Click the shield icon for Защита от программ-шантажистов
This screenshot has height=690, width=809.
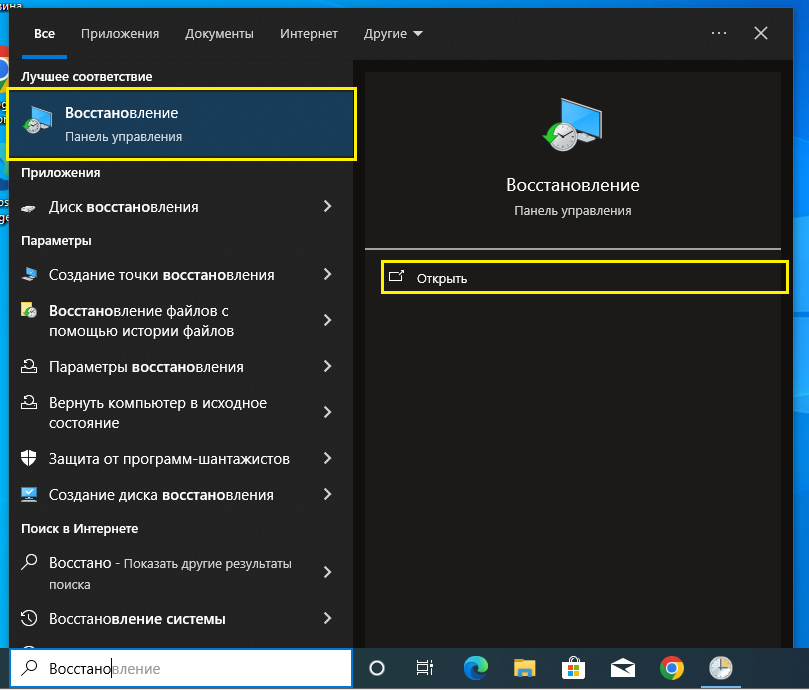pyautogui.click(x=29, y=458)
